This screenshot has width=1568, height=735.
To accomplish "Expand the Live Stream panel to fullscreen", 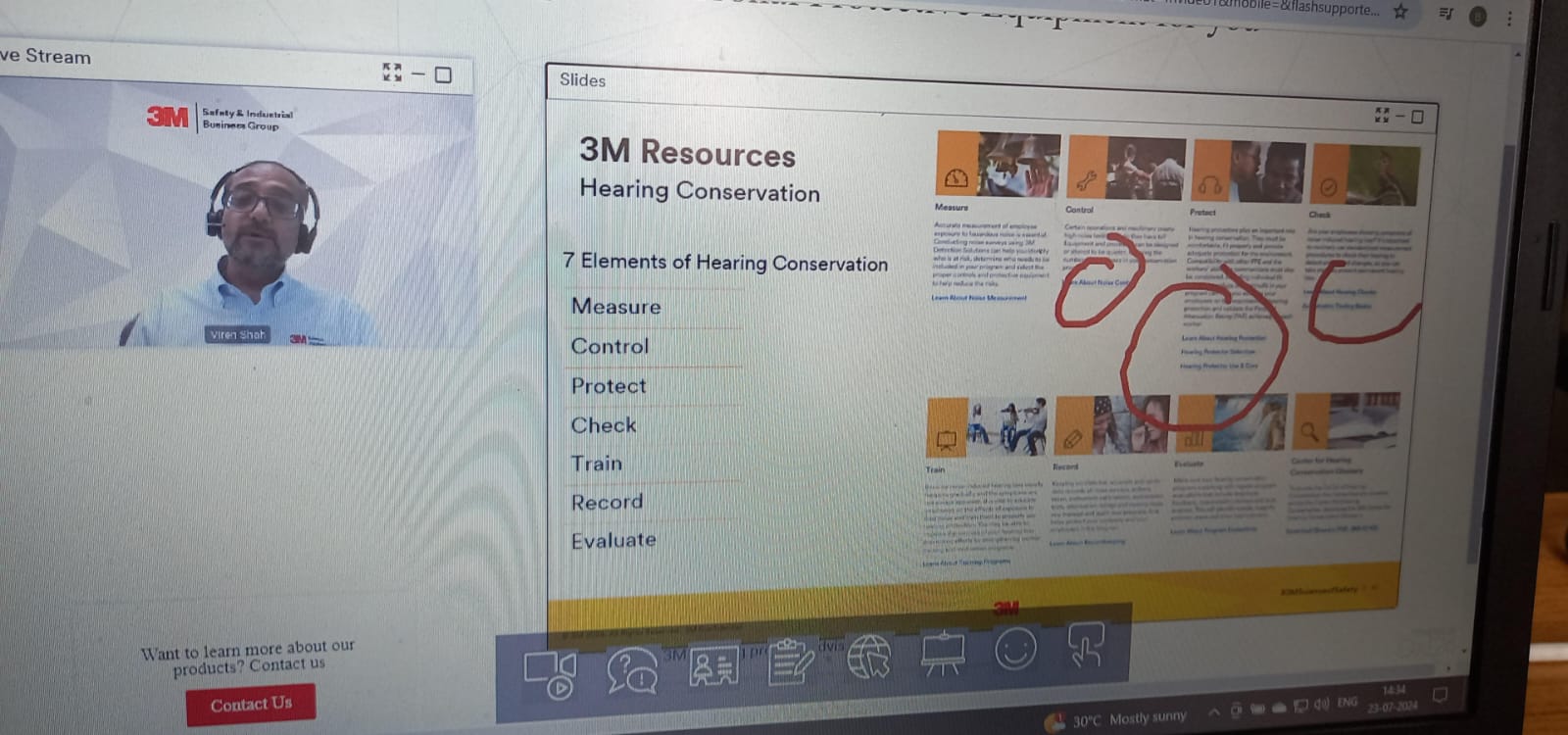I will coord(392,72).
